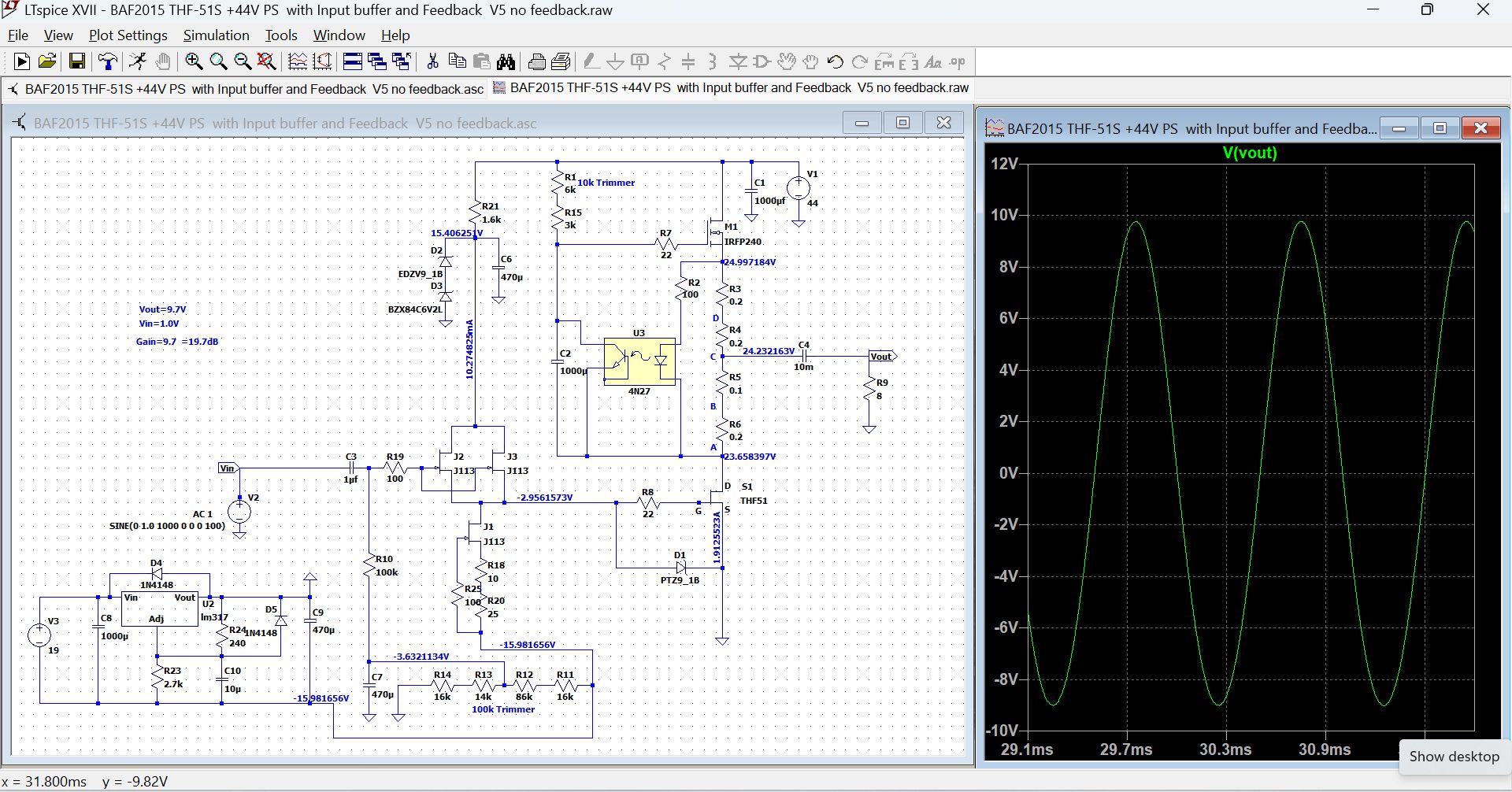Viewport: 1512px width, 792px height.
Task: Click the 30.3ms time axis label
Action: click(1225, 749)
